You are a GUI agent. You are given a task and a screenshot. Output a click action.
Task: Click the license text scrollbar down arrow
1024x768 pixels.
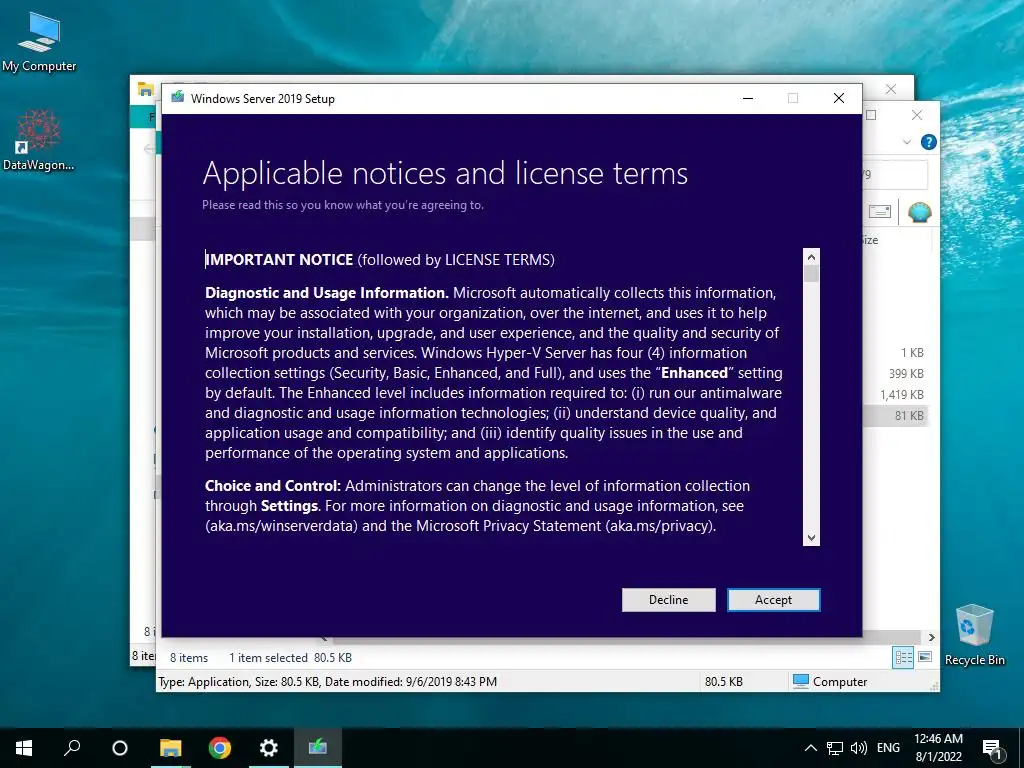[811, 537]
